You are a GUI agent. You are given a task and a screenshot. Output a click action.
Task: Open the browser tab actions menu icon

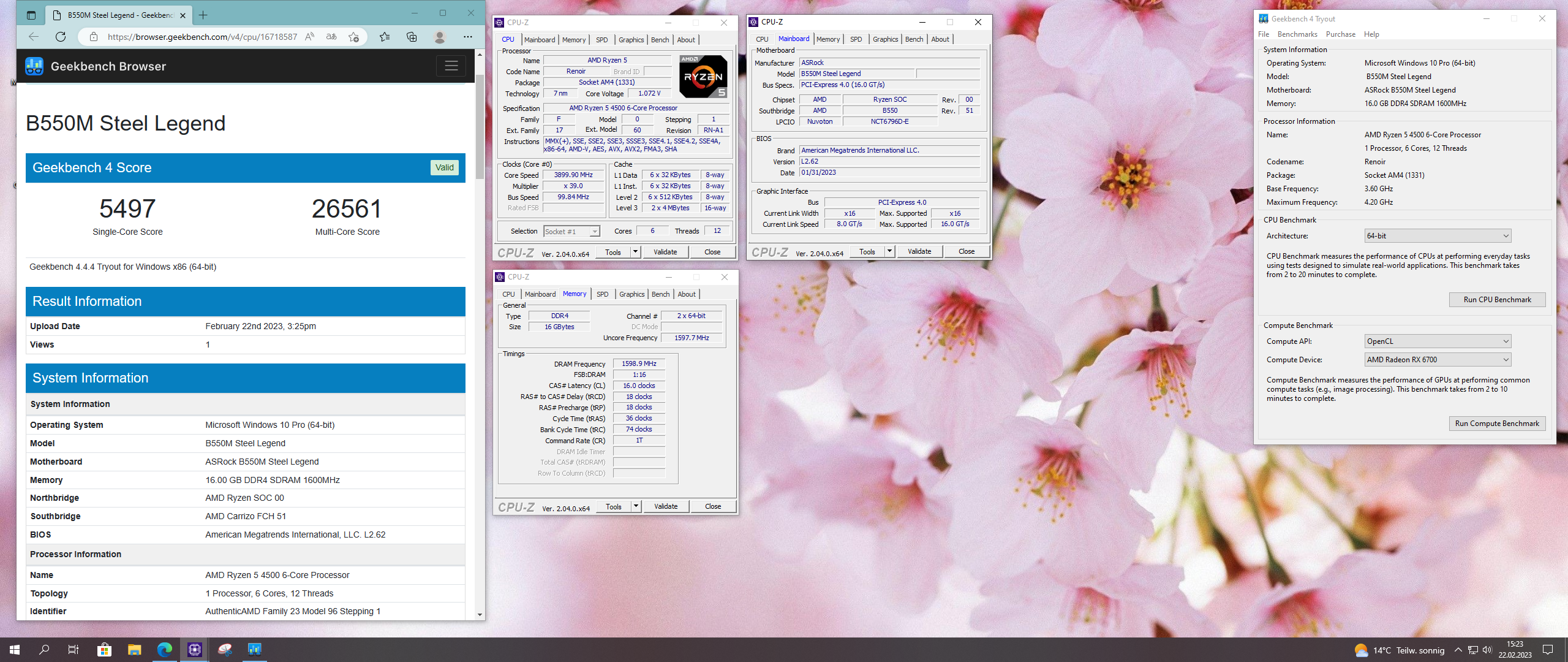(31, 15)
